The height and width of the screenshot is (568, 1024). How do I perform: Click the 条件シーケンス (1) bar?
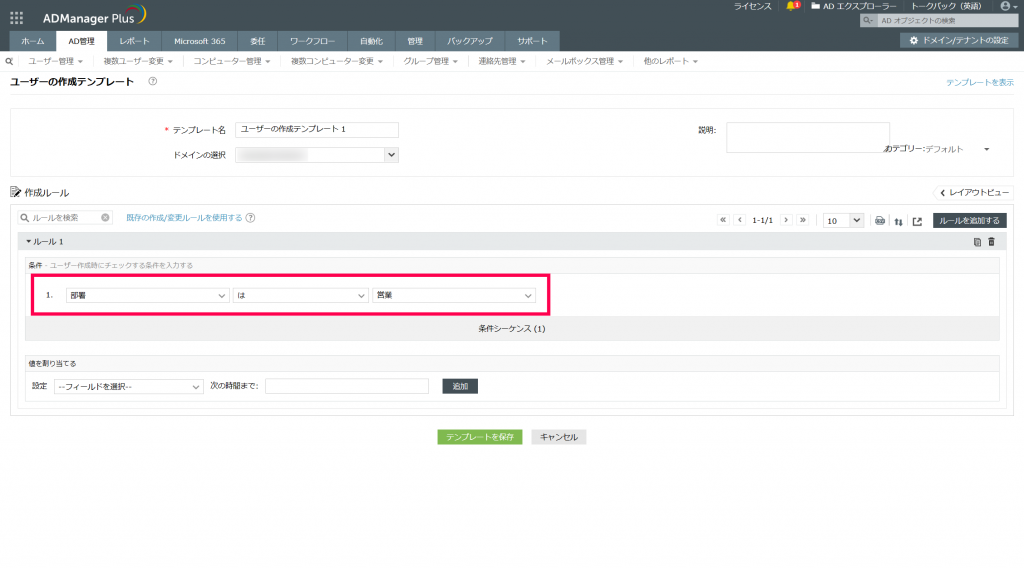tap(512, 328)
